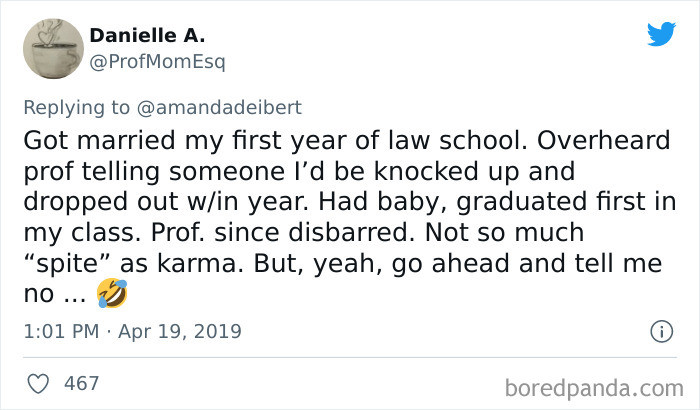Open the tweet info circle icon
This screenshot has width=700, height=410.
[x=659, y=330]
